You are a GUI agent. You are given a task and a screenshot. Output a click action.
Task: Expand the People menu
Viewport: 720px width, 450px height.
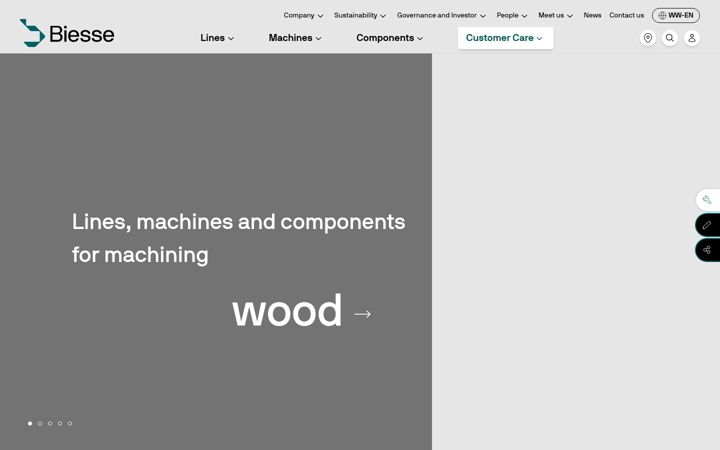click(512, 15)
